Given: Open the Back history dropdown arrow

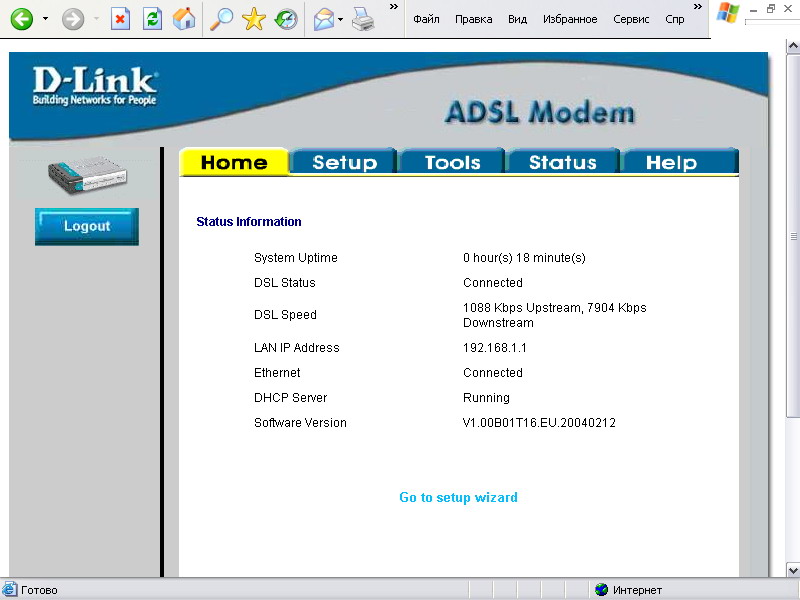Looking at the screenshot, I should pos(45,19).
